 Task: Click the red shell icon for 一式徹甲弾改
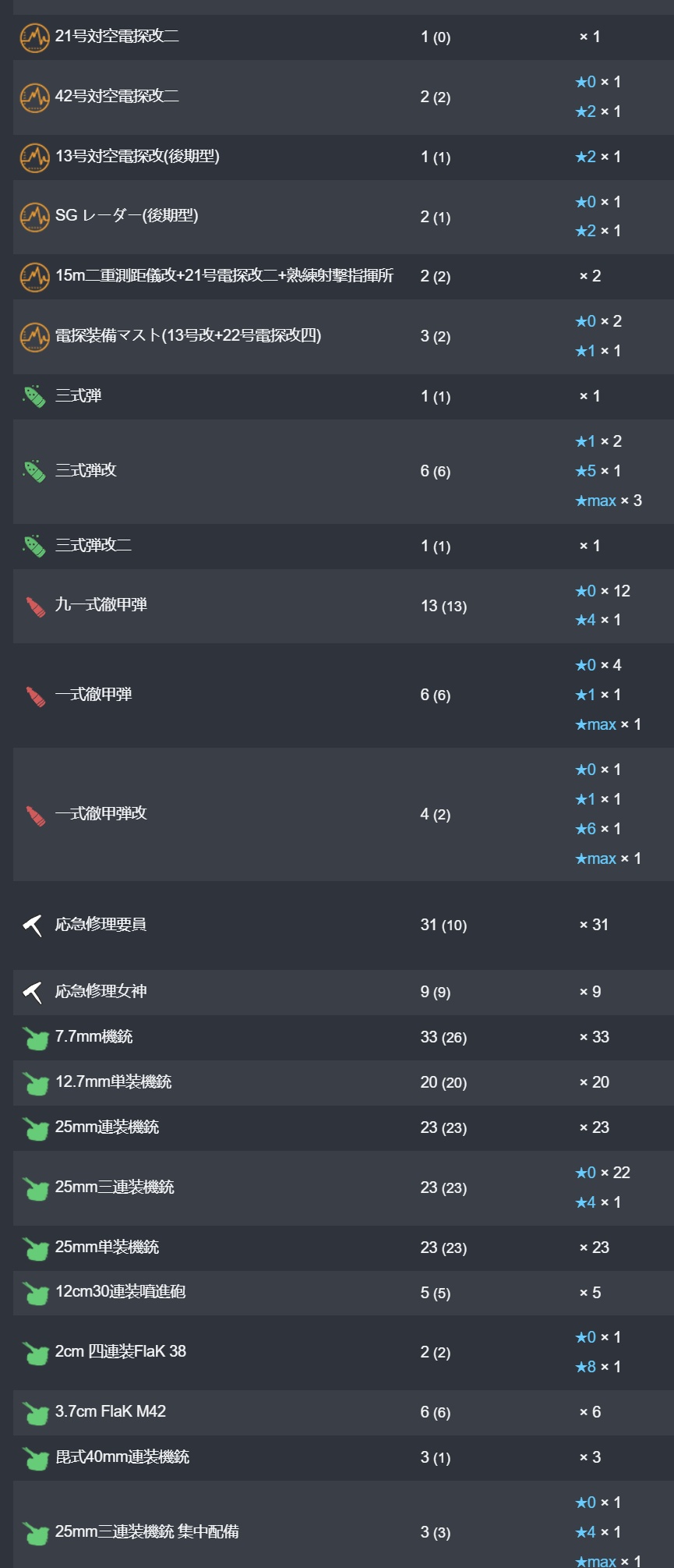pos(35,815)
